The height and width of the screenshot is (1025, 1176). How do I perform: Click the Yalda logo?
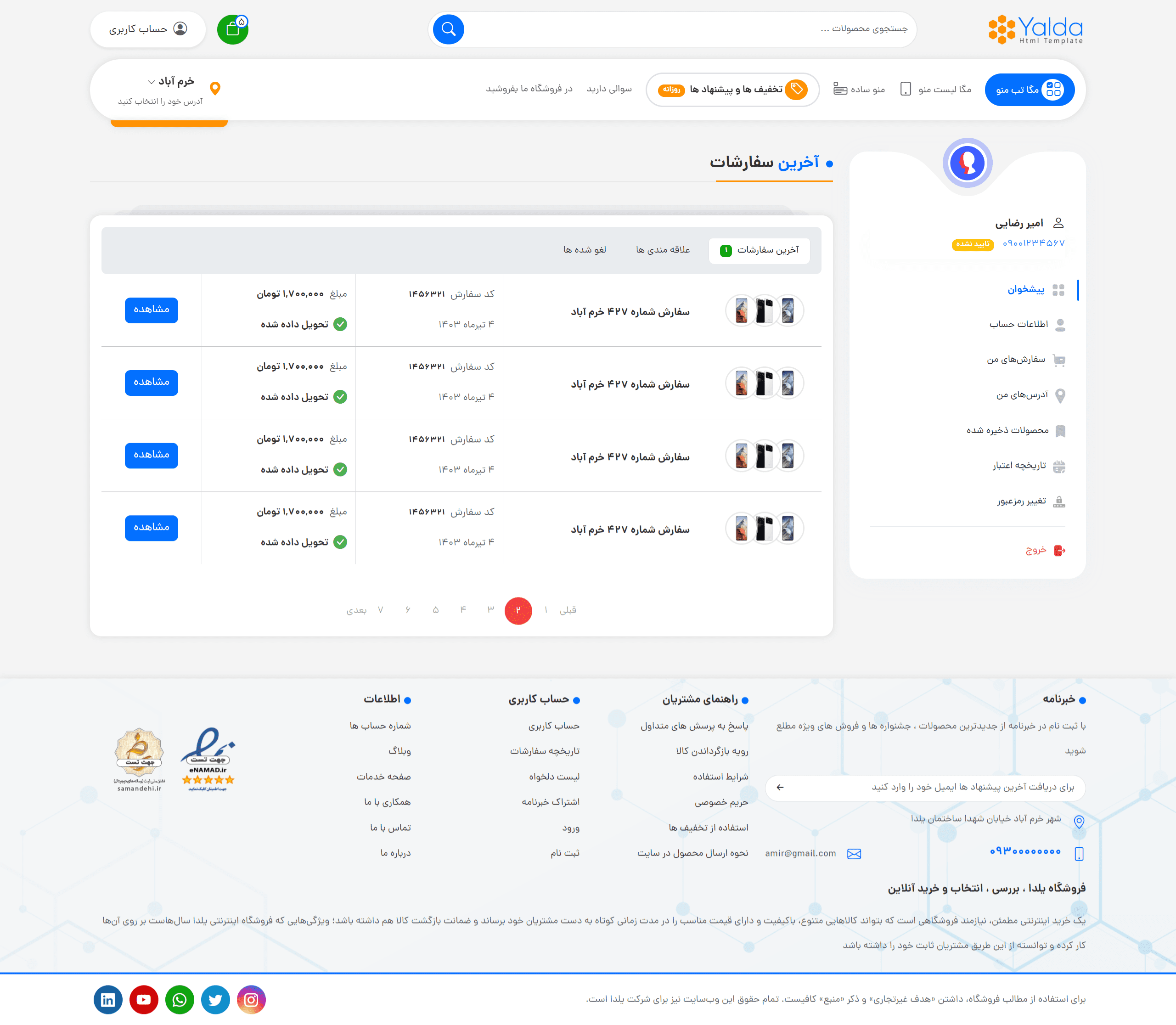[1036, 29]
